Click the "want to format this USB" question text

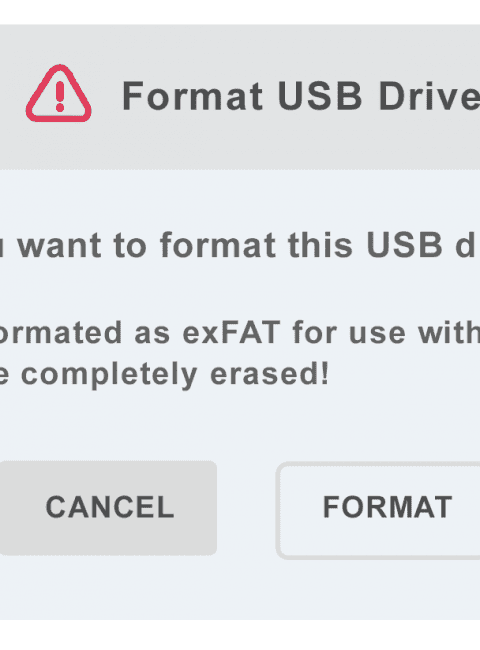(x=230, y=245)
